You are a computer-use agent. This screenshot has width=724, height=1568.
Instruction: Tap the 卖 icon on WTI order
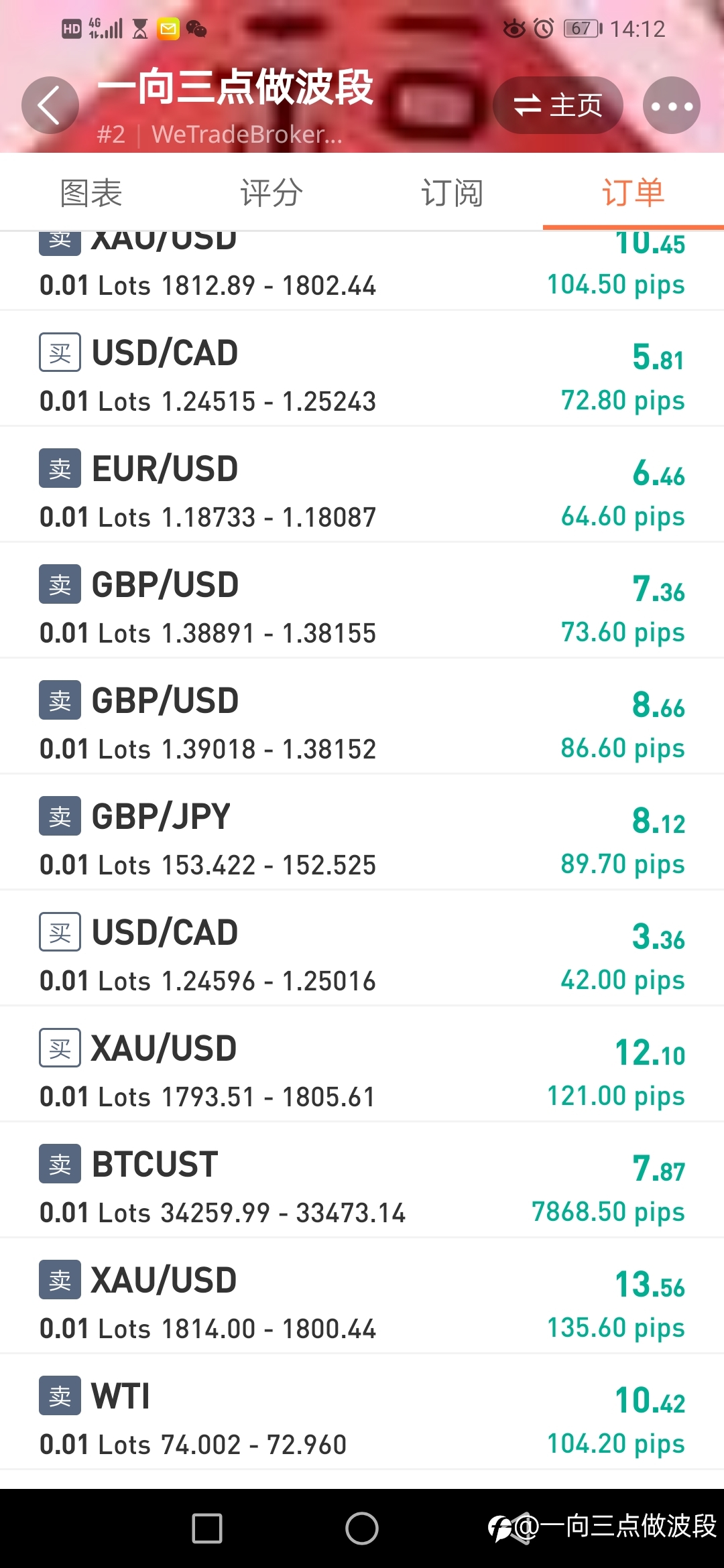tap(60, 1396)
